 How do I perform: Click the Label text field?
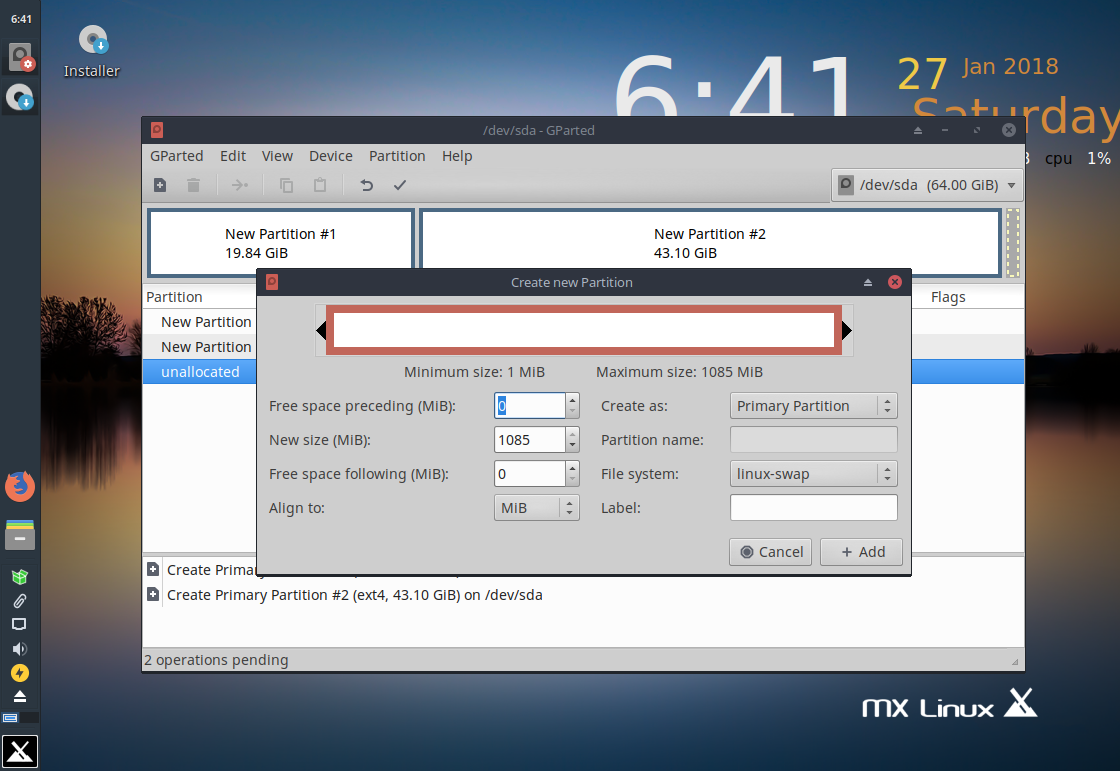click(814, 508)
